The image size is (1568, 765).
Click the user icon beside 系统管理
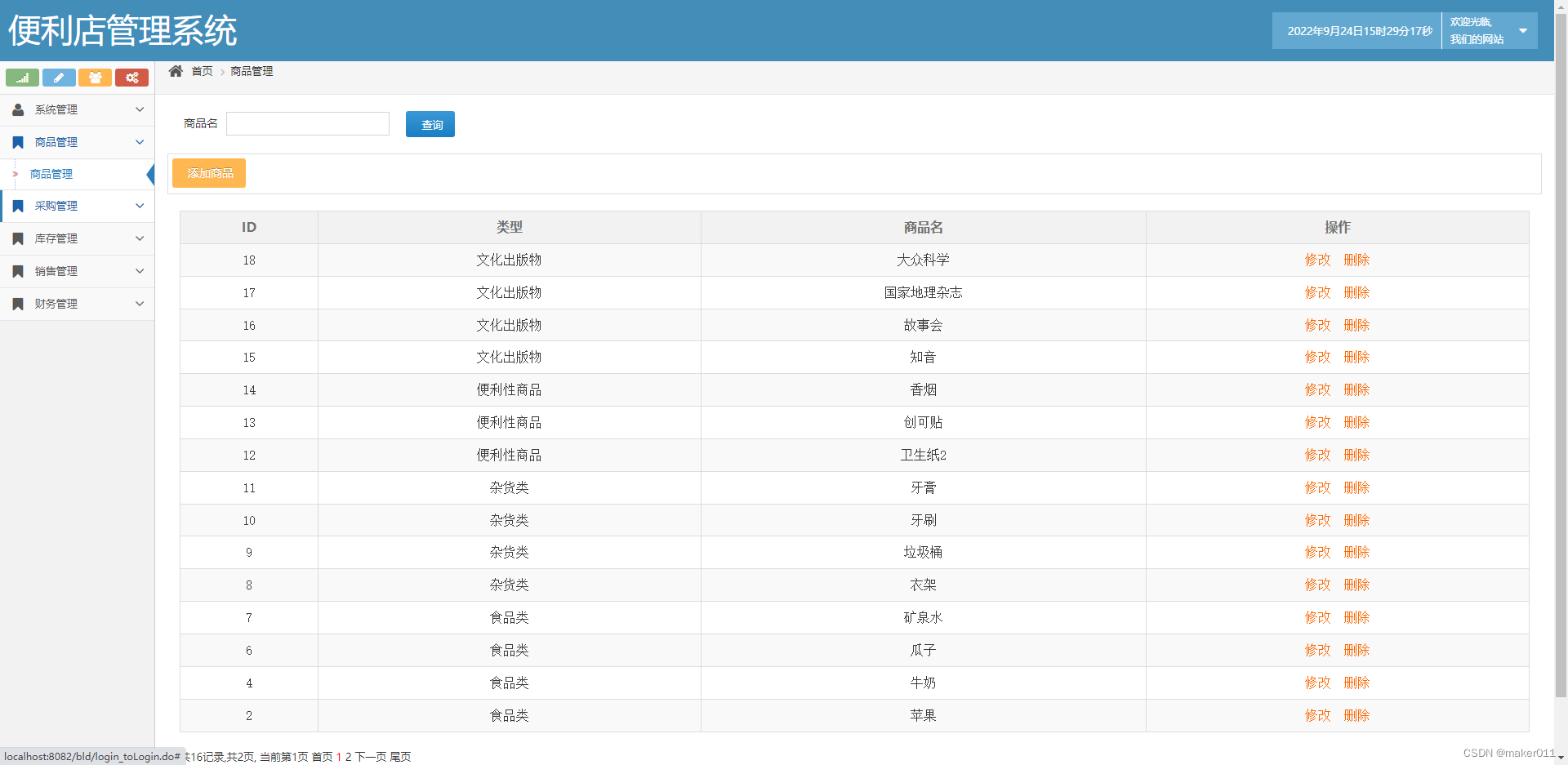click(18, 109)
